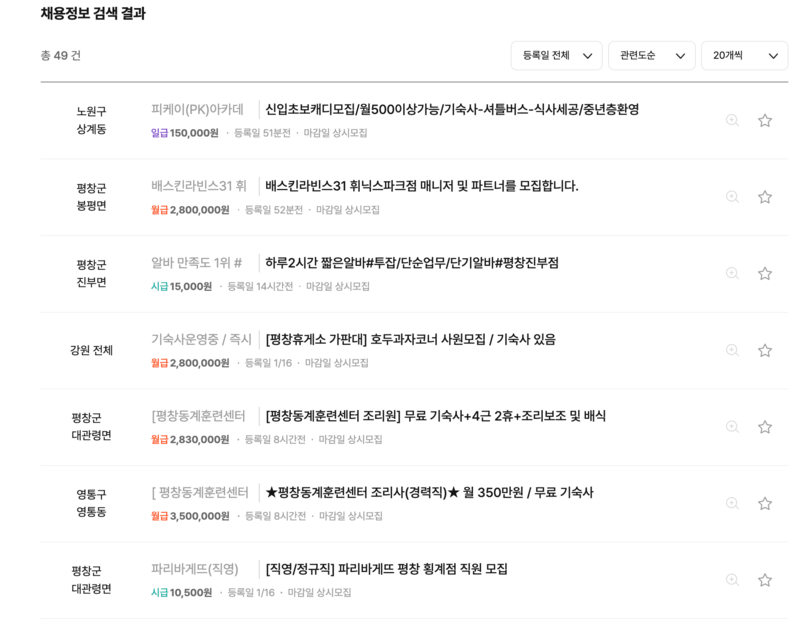This screenshot has width=800, height=626.
Task: Expand the 관련도순 sort order dropdown
Action: point(652,55)
